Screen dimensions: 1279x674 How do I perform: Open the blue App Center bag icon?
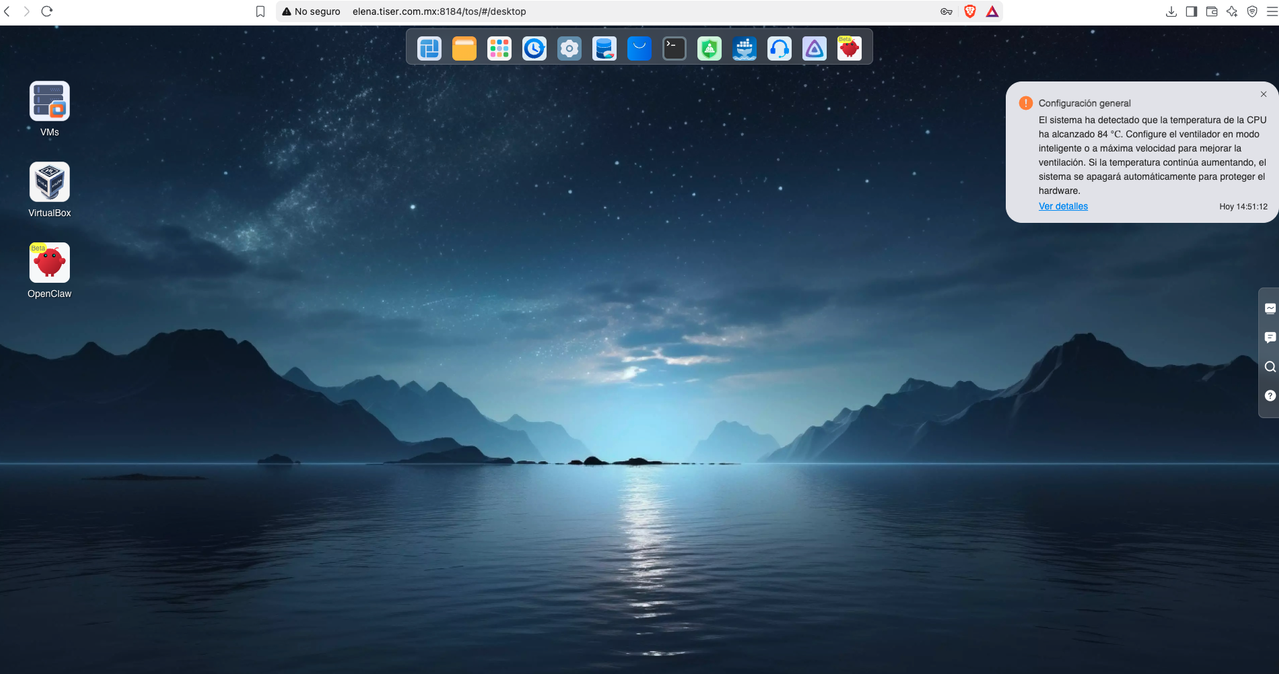639,48
